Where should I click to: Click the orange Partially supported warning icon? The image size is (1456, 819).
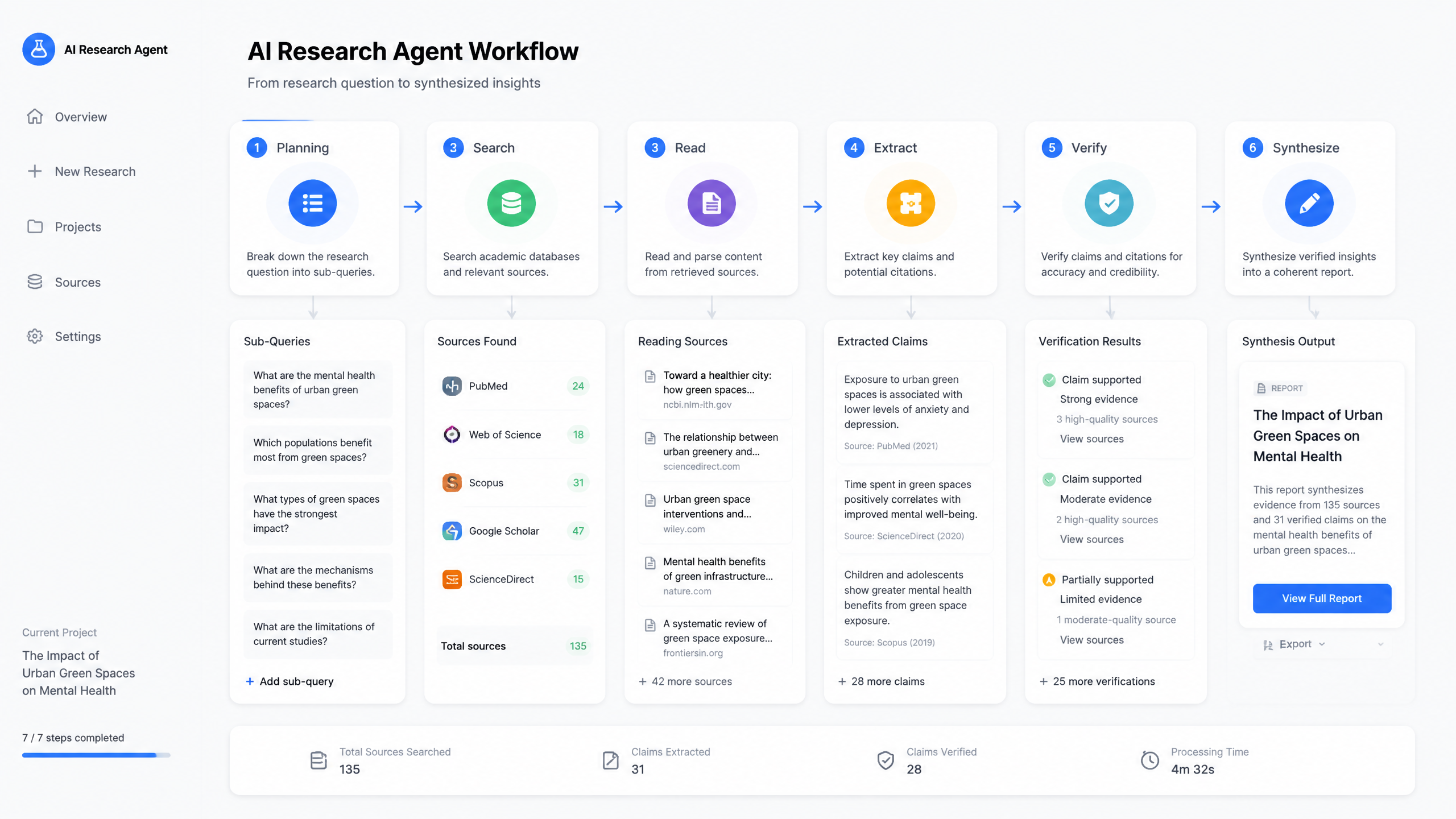click(x=1049, y=580)
